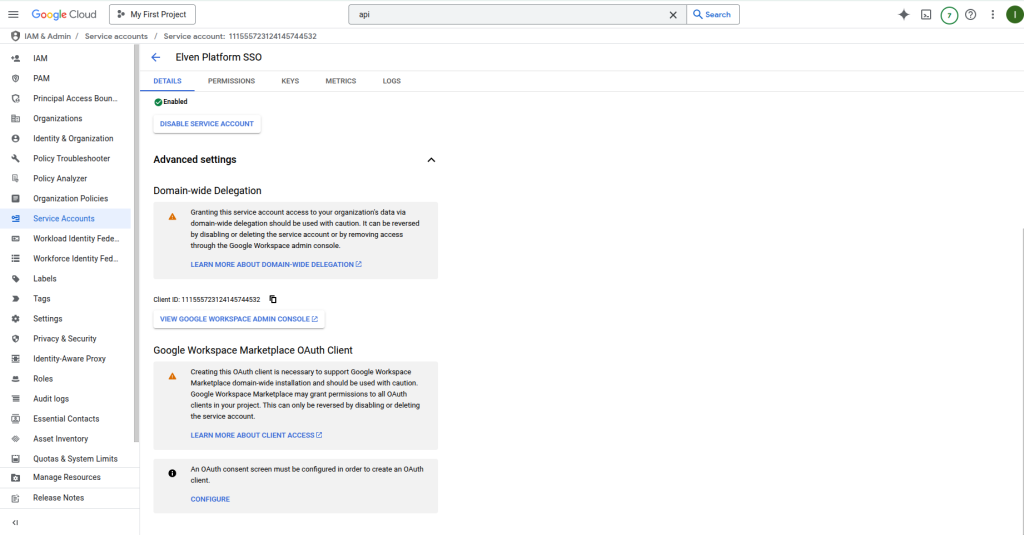The height and width of the screenshot is (535, 1024).
Task: Switch to the Details tab
Action: click(x=167, y=81)
